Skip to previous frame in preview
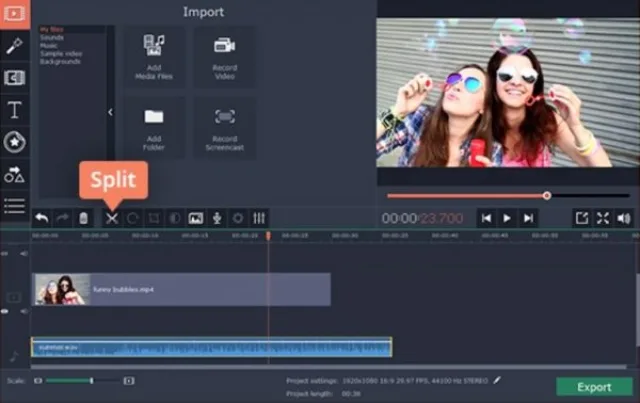The height and width of the screenshot is (403, 640). pyautogui.click(x=486, y=218)
